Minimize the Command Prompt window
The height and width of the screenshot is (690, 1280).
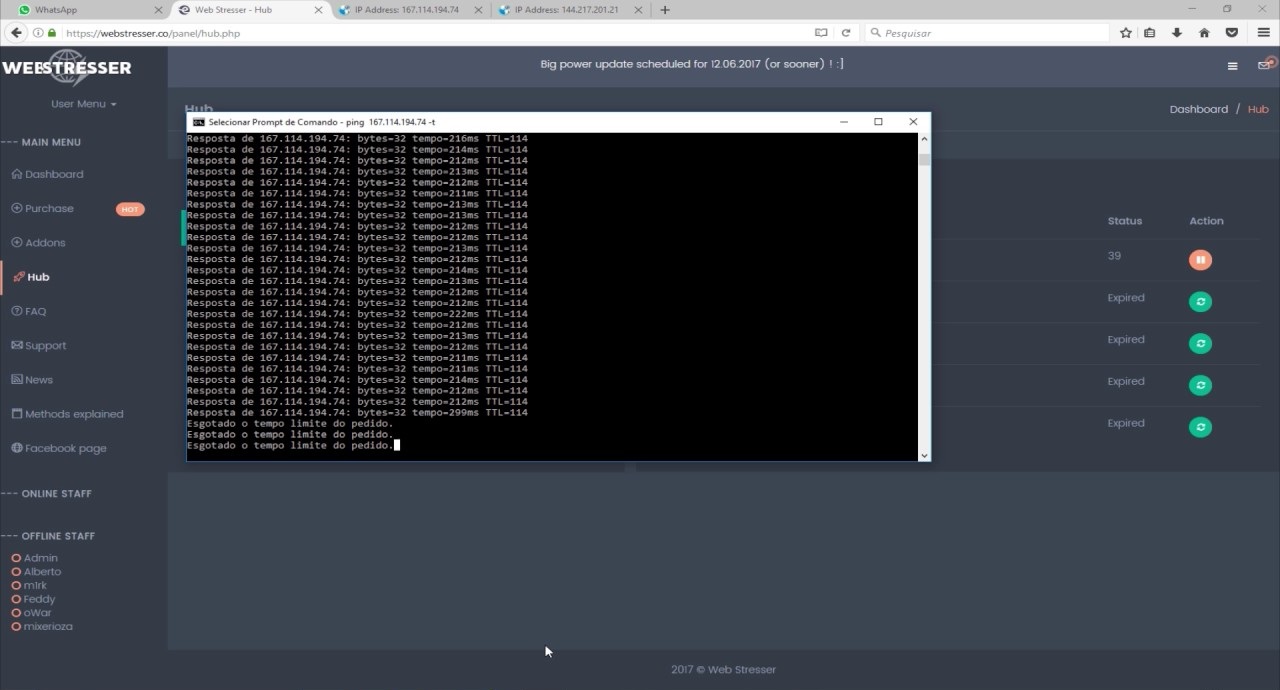[844, 122]
